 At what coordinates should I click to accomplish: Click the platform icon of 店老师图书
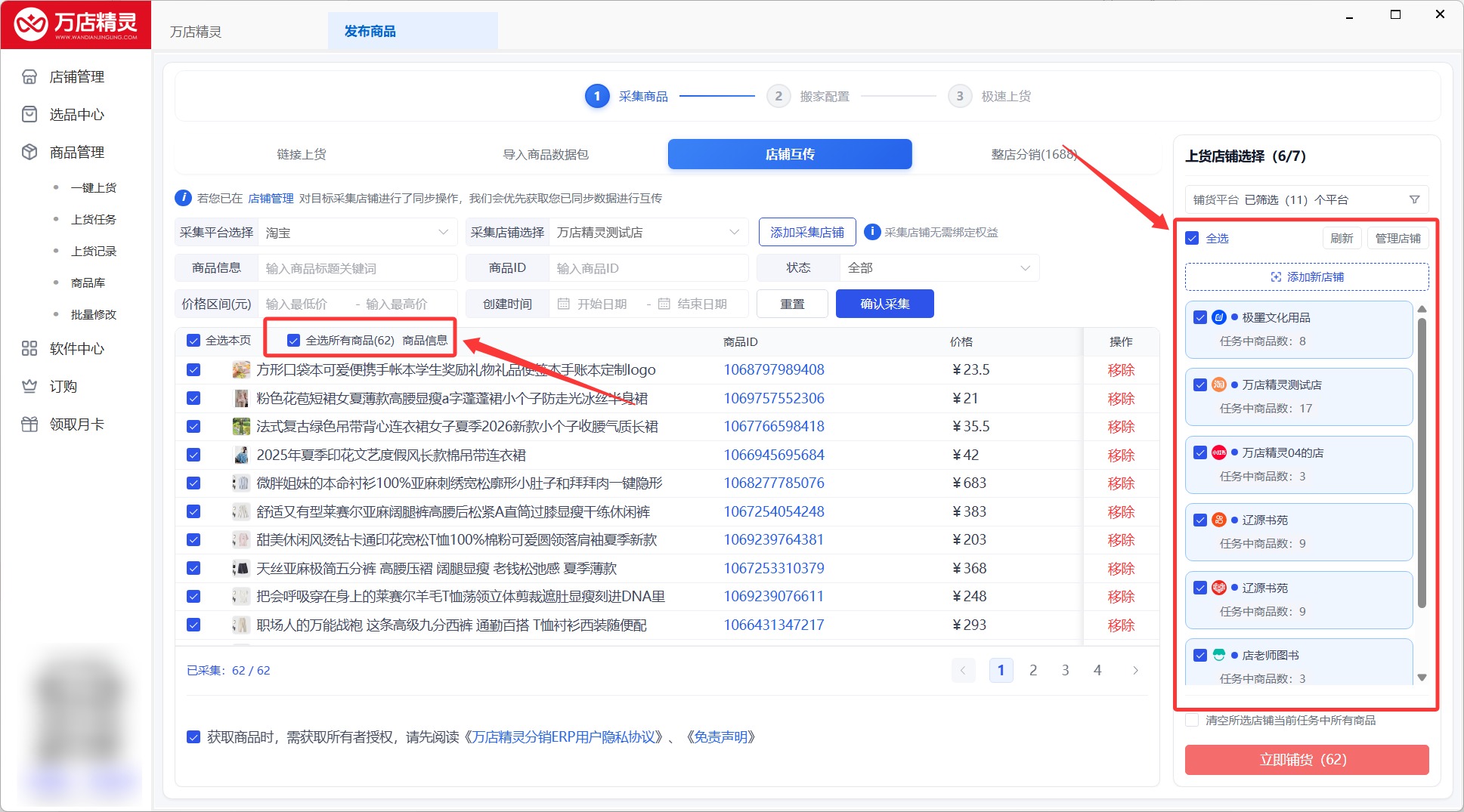tap(1219, 655)
